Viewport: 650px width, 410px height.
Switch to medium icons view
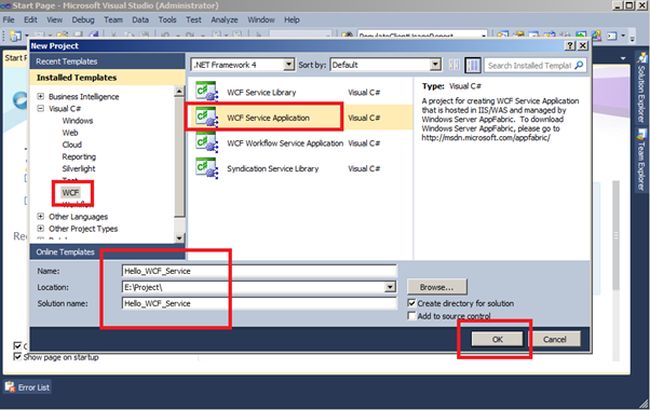click(x=473, y=65)
